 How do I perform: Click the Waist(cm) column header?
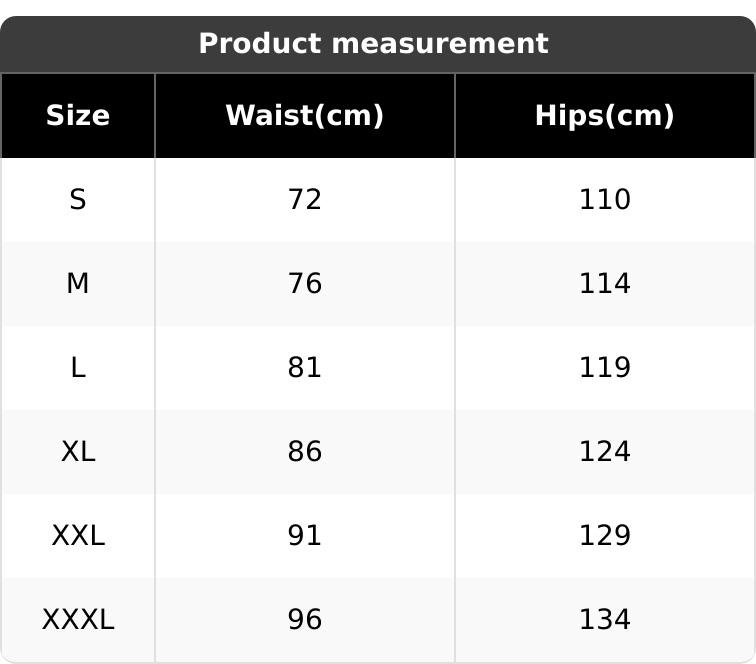[305, 116]
